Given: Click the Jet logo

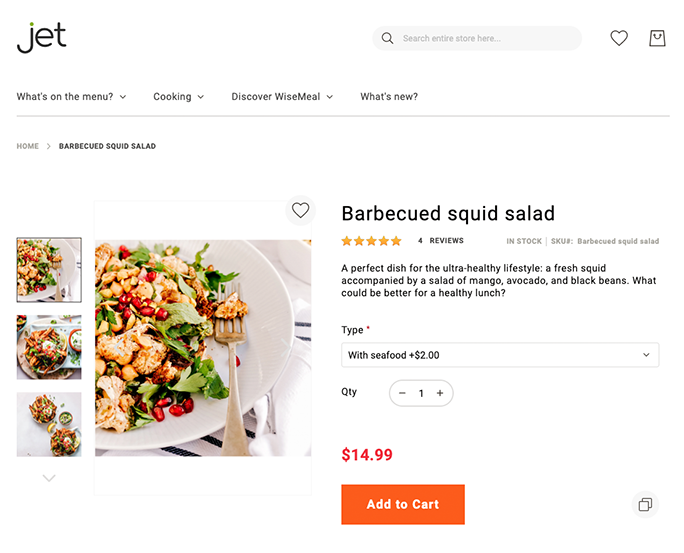Looking at the screenshot, I should (42, 38).
